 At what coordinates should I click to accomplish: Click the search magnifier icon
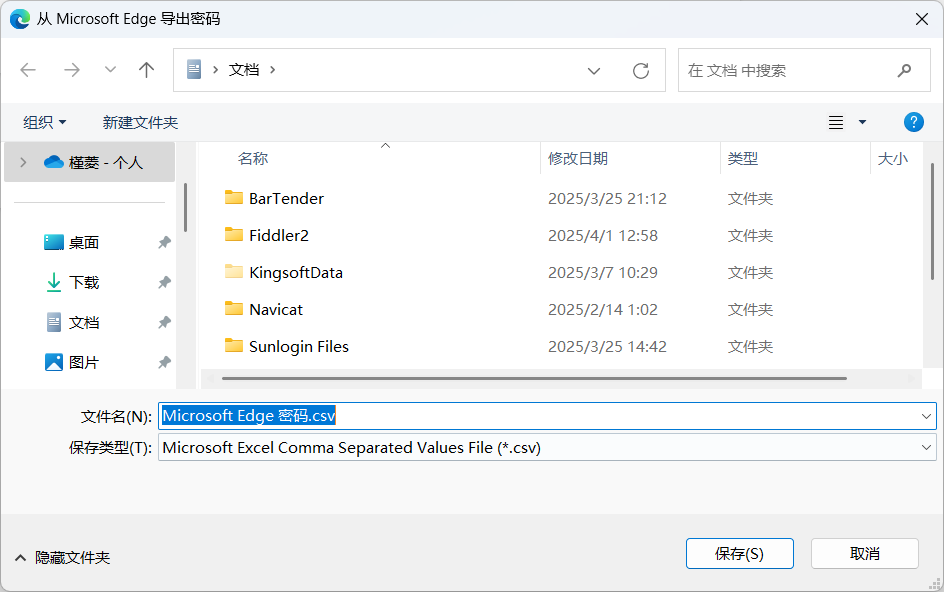pyautogui.click(x=904, y=70)
